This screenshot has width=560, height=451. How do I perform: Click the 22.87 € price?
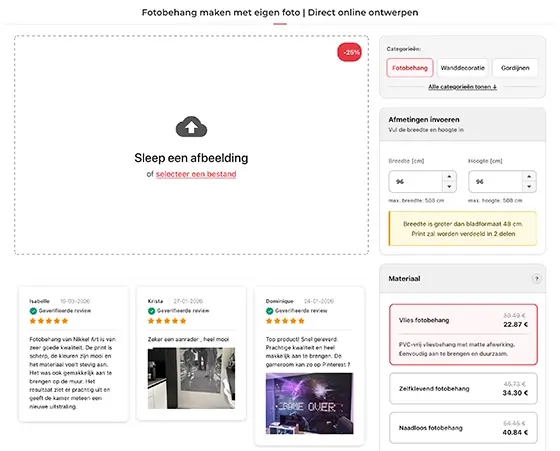(515, 325)
